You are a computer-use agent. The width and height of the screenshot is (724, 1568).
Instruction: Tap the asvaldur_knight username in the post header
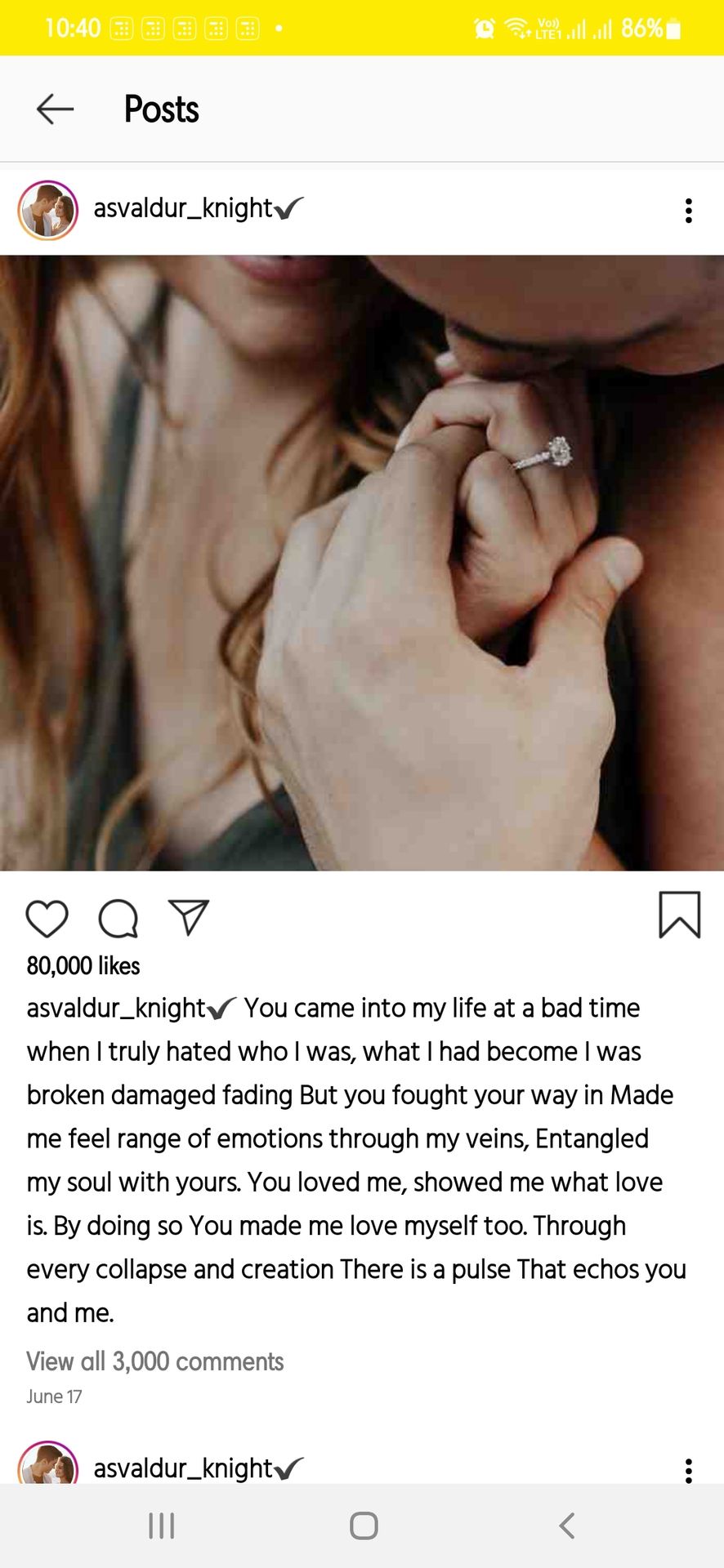(x=183, y=208)
